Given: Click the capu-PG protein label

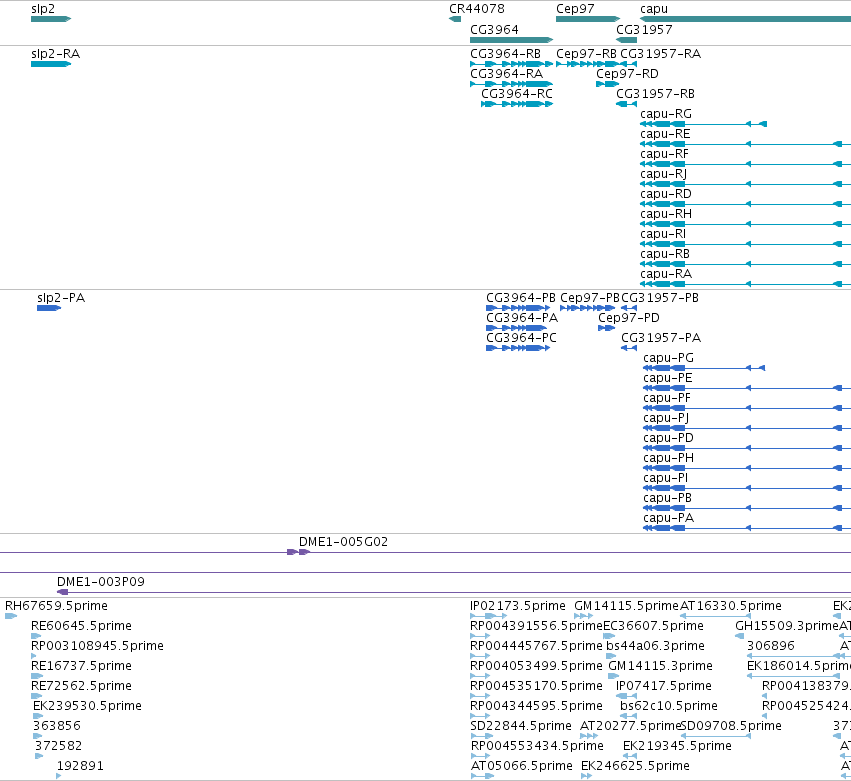Looking at the screenshot, I should coord(669,358).
